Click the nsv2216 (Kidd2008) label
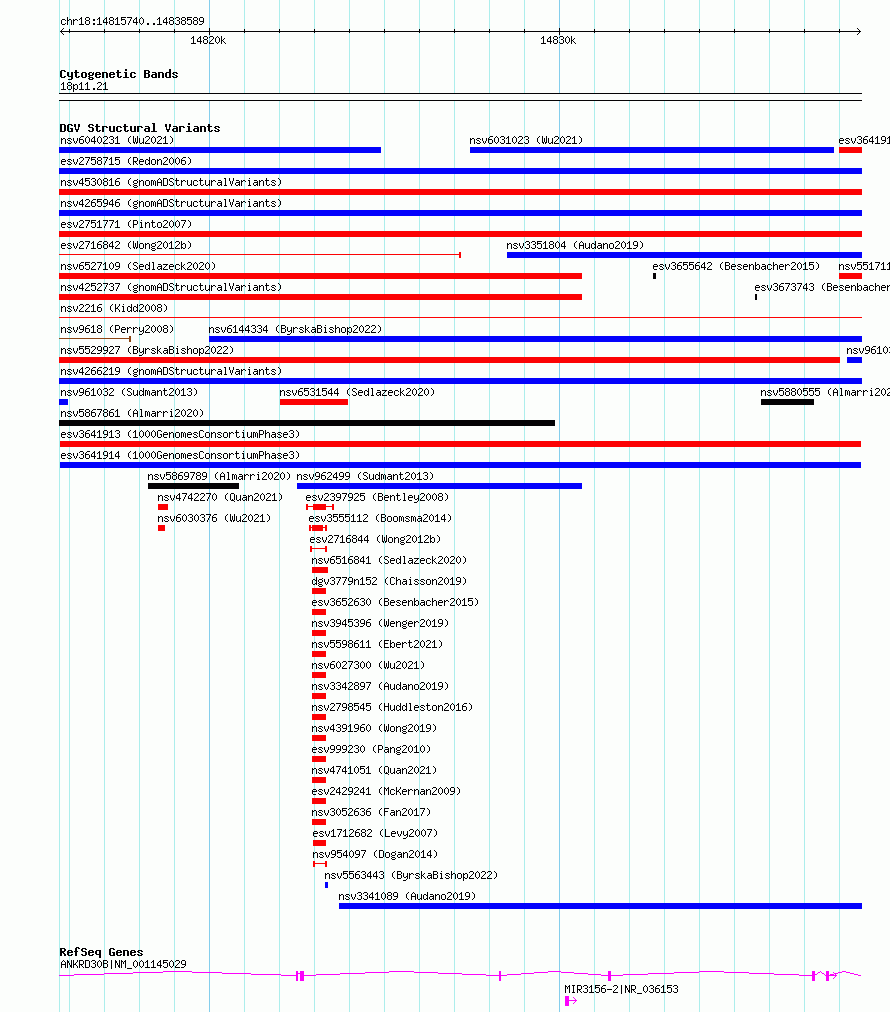Image resolution: width=890 pixels, height=1012 pixels. tap(114, 308)
